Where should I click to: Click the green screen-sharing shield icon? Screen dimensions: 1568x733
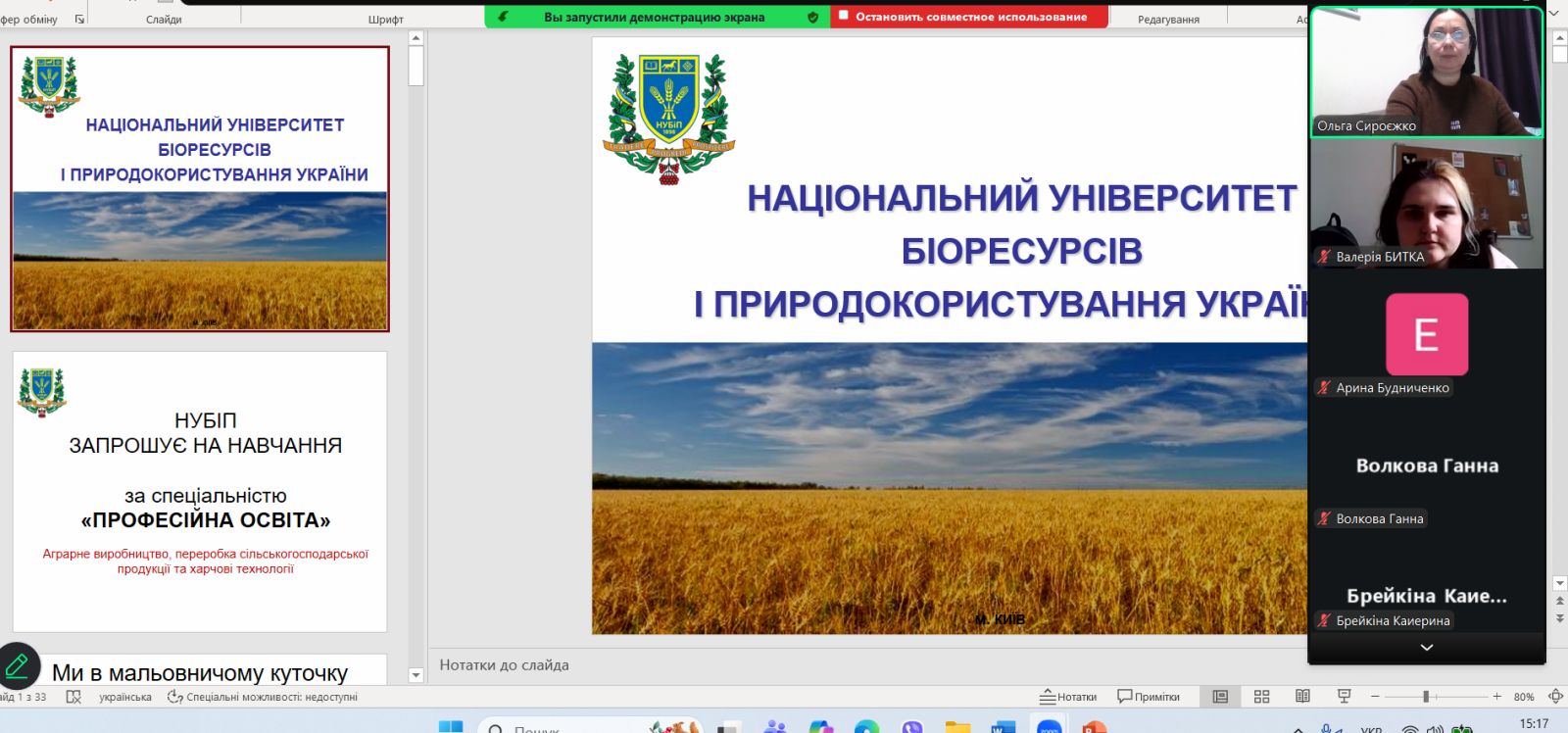tap(812, 17)
